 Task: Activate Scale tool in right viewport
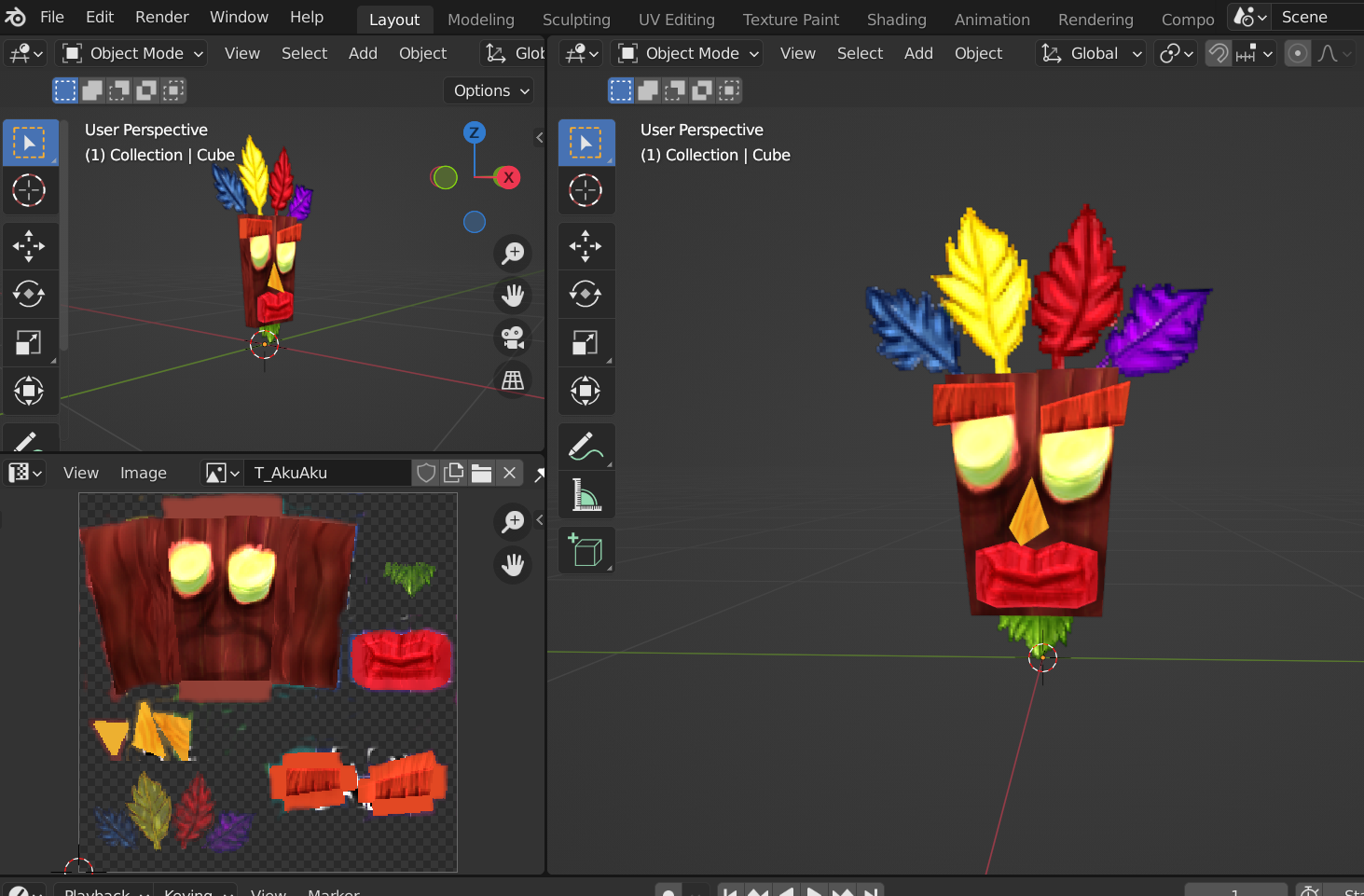[586, 343]
